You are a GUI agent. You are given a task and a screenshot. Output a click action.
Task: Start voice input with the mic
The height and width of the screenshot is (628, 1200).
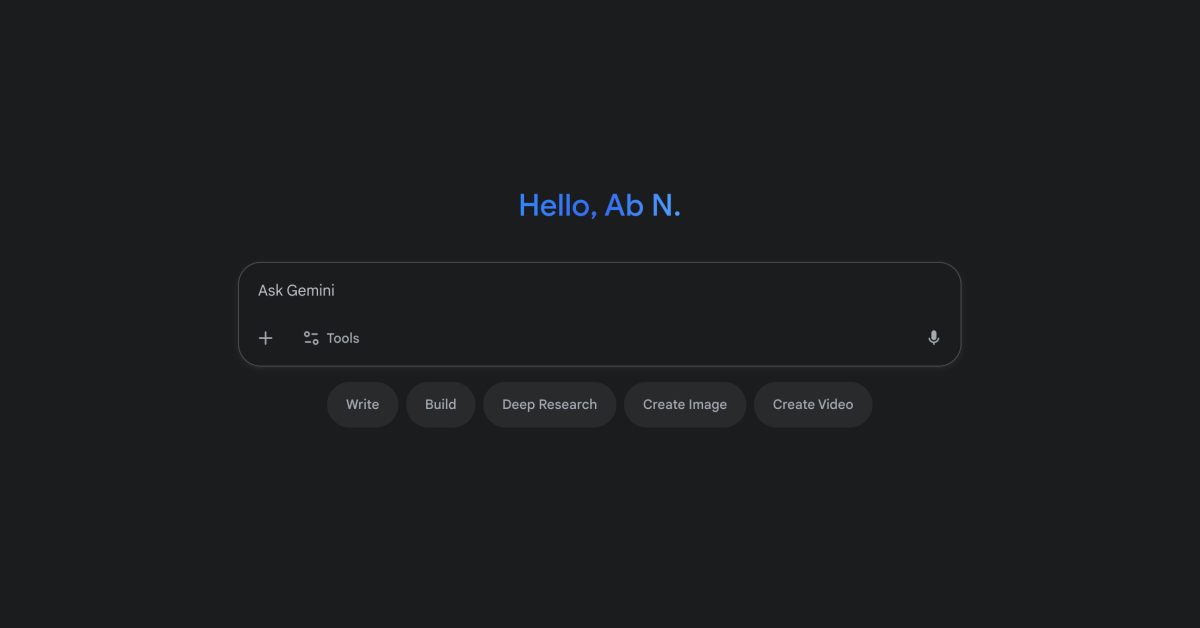(x=933, y=338)
